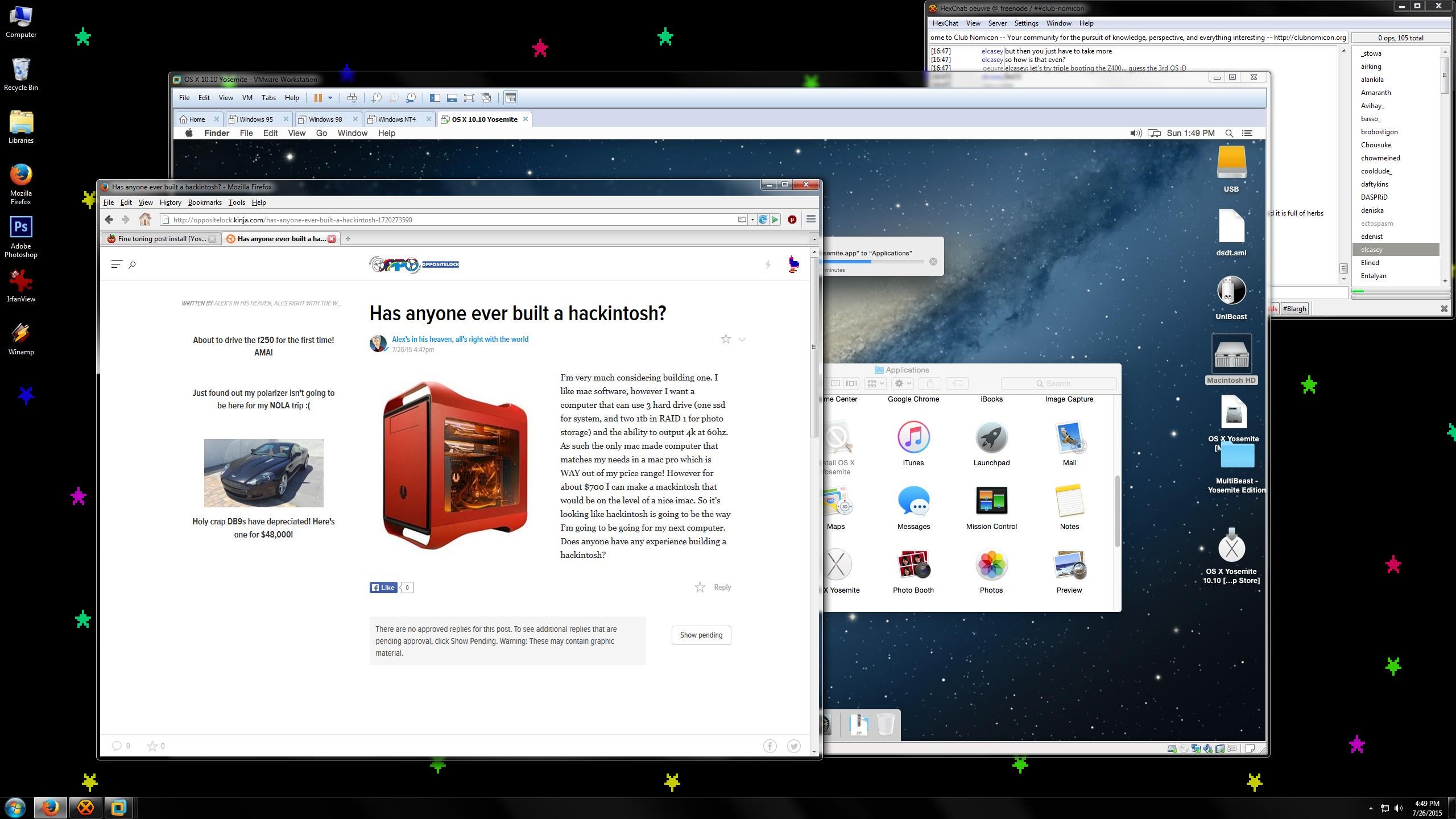The width and height of the screenshot is (1456, 819).
Task: Open Notes in the Applications window
Action: tap(1069, 507)
